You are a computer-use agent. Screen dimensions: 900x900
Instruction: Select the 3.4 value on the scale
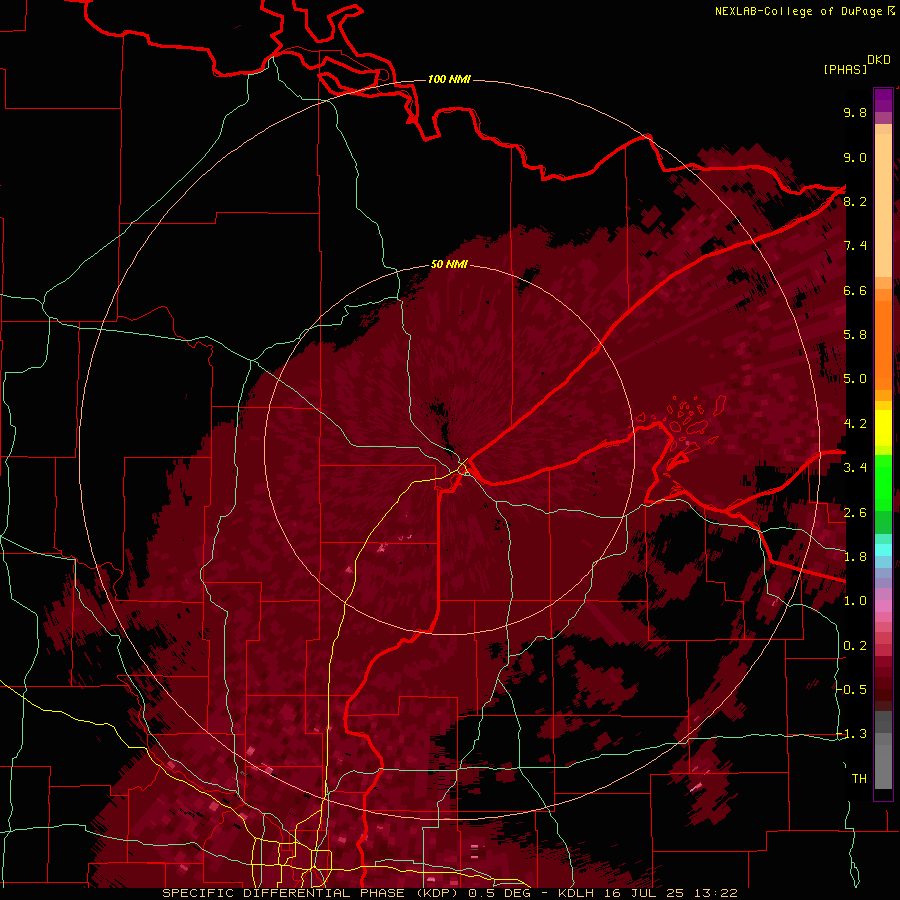coord(855,468)
